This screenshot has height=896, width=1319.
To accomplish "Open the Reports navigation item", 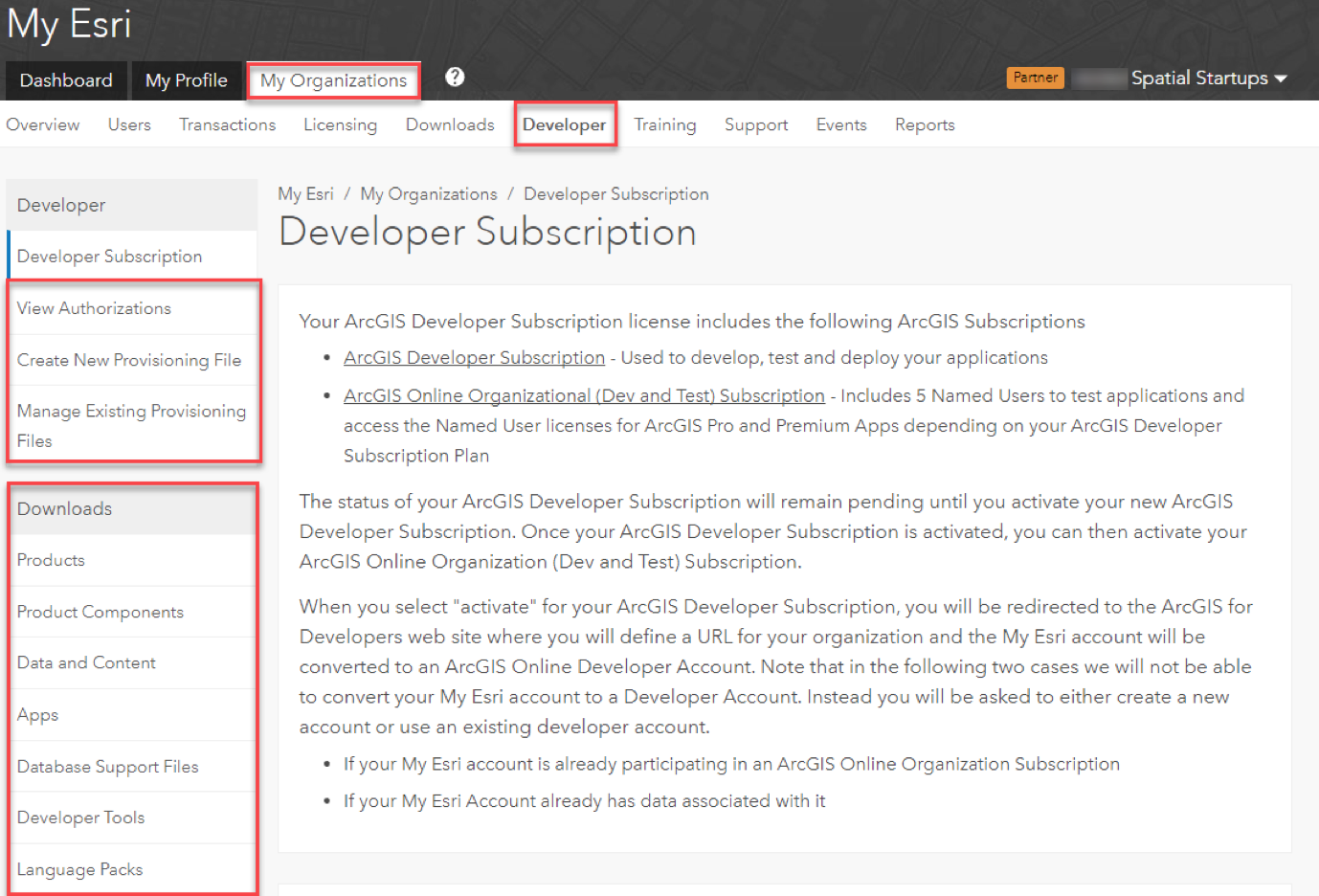I will [925, 124].
